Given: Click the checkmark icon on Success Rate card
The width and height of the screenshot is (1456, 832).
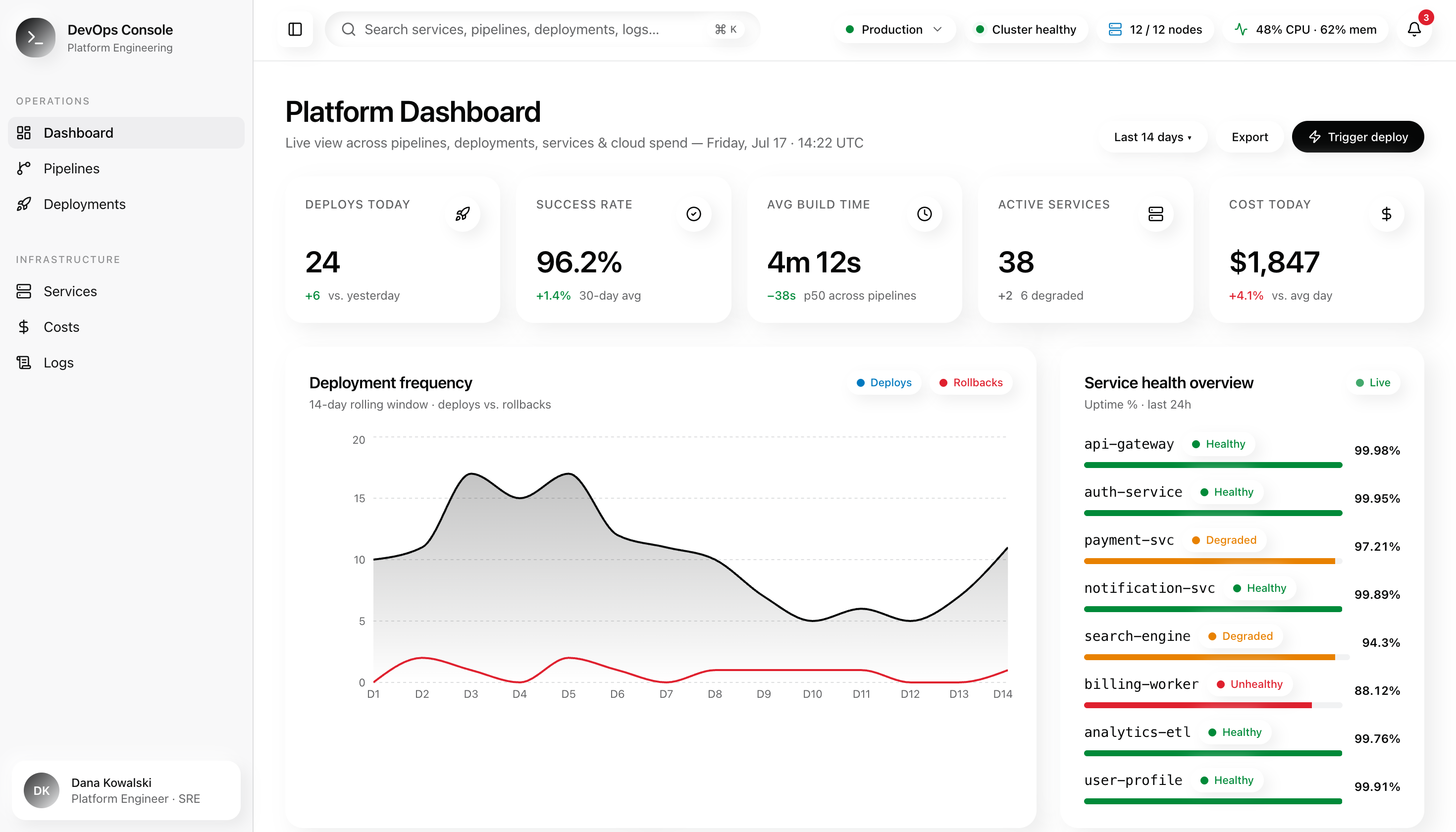Looking at the screenshot, I should [694, 214].
